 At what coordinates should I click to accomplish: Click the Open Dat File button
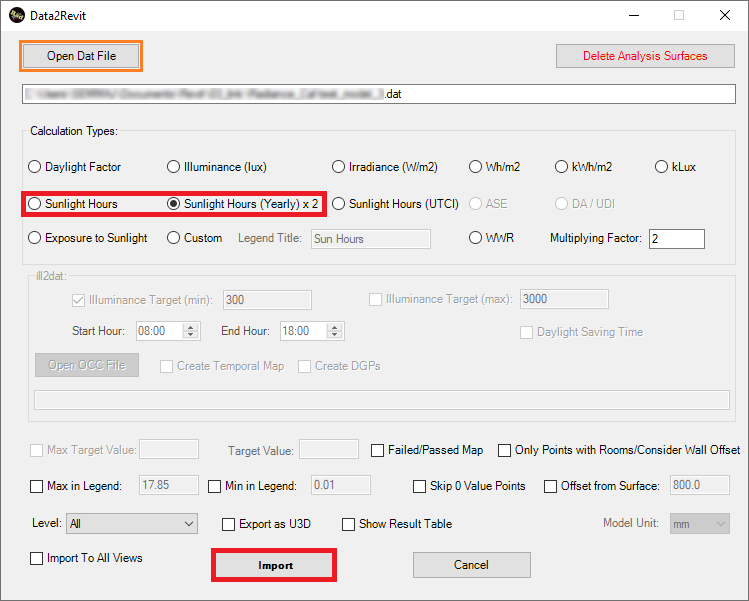pyautogui.click(x=81, y=56)
